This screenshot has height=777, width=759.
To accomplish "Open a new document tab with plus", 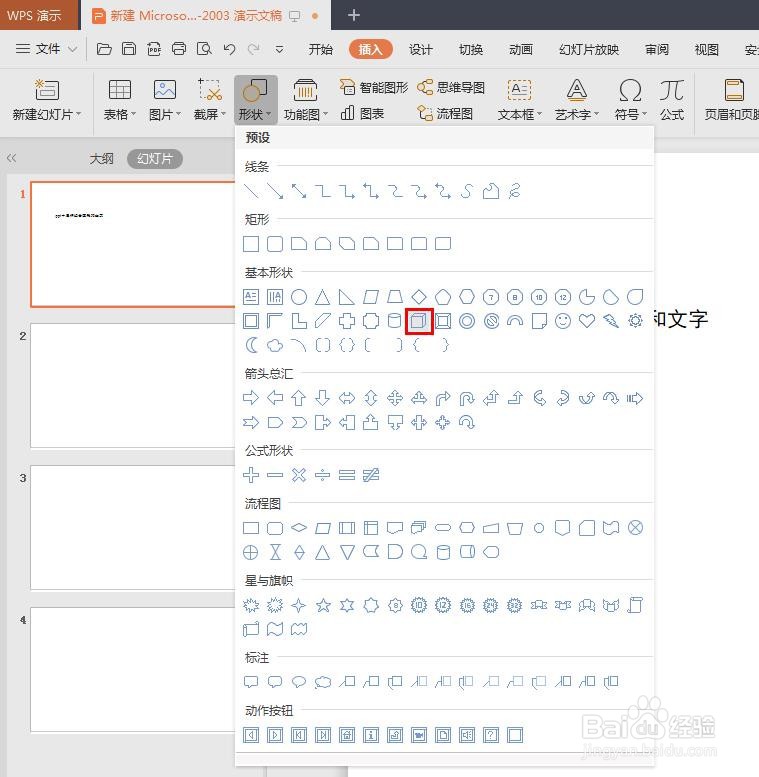I will [x=354, y=15].
